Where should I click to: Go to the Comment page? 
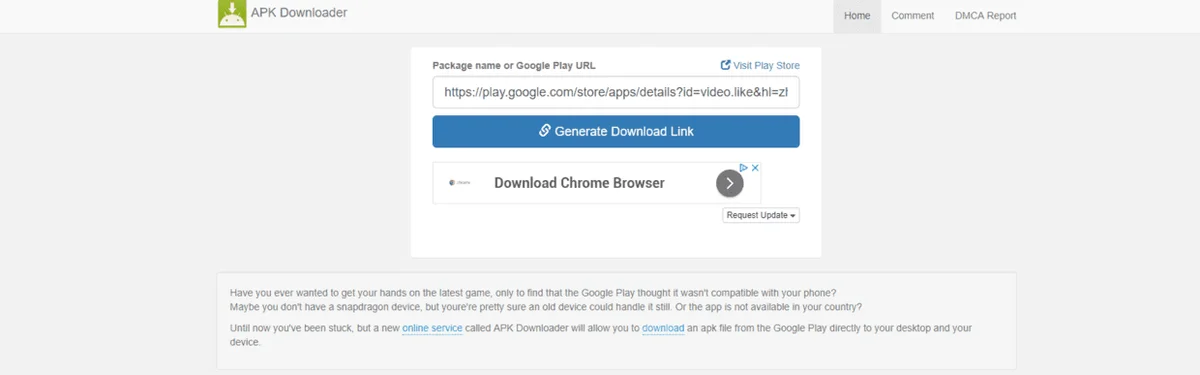pyautogui.click(x=913, y=16)
